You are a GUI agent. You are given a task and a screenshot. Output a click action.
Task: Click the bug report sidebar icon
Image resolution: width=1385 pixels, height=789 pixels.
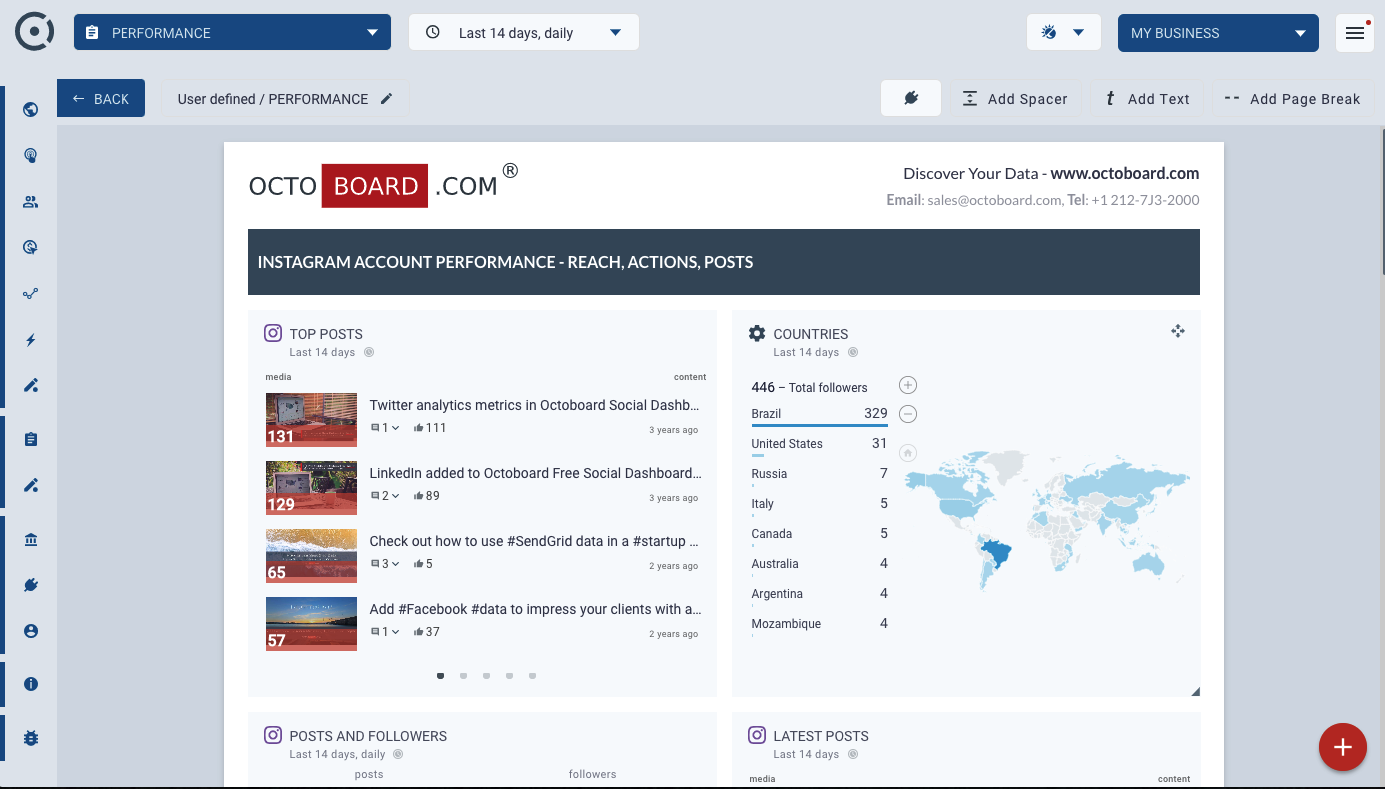(31, 738)
